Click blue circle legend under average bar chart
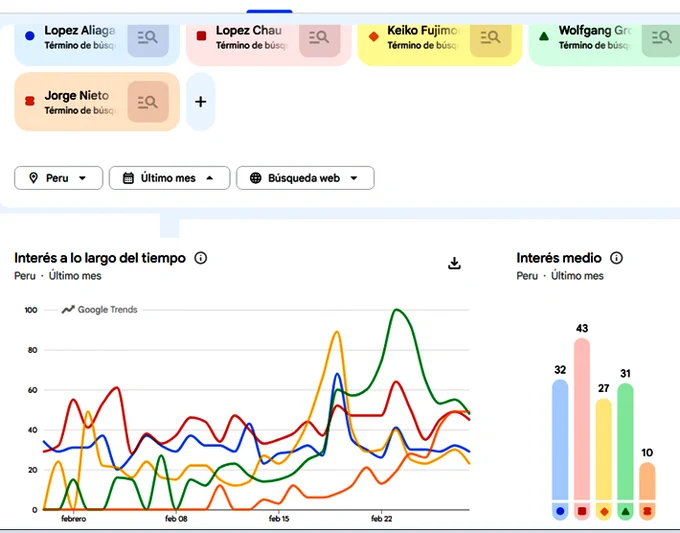 tap(560, 511)
